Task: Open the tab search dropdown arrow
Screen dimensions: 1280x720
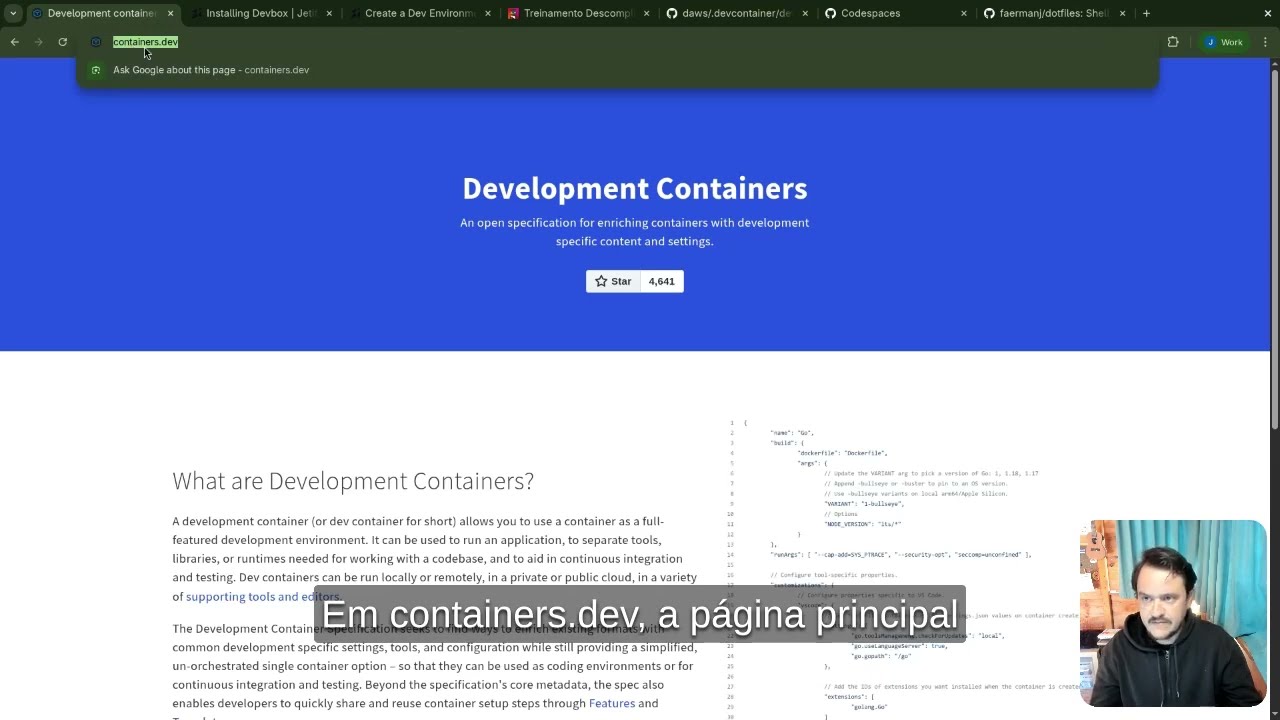Action: click(13, 13)
